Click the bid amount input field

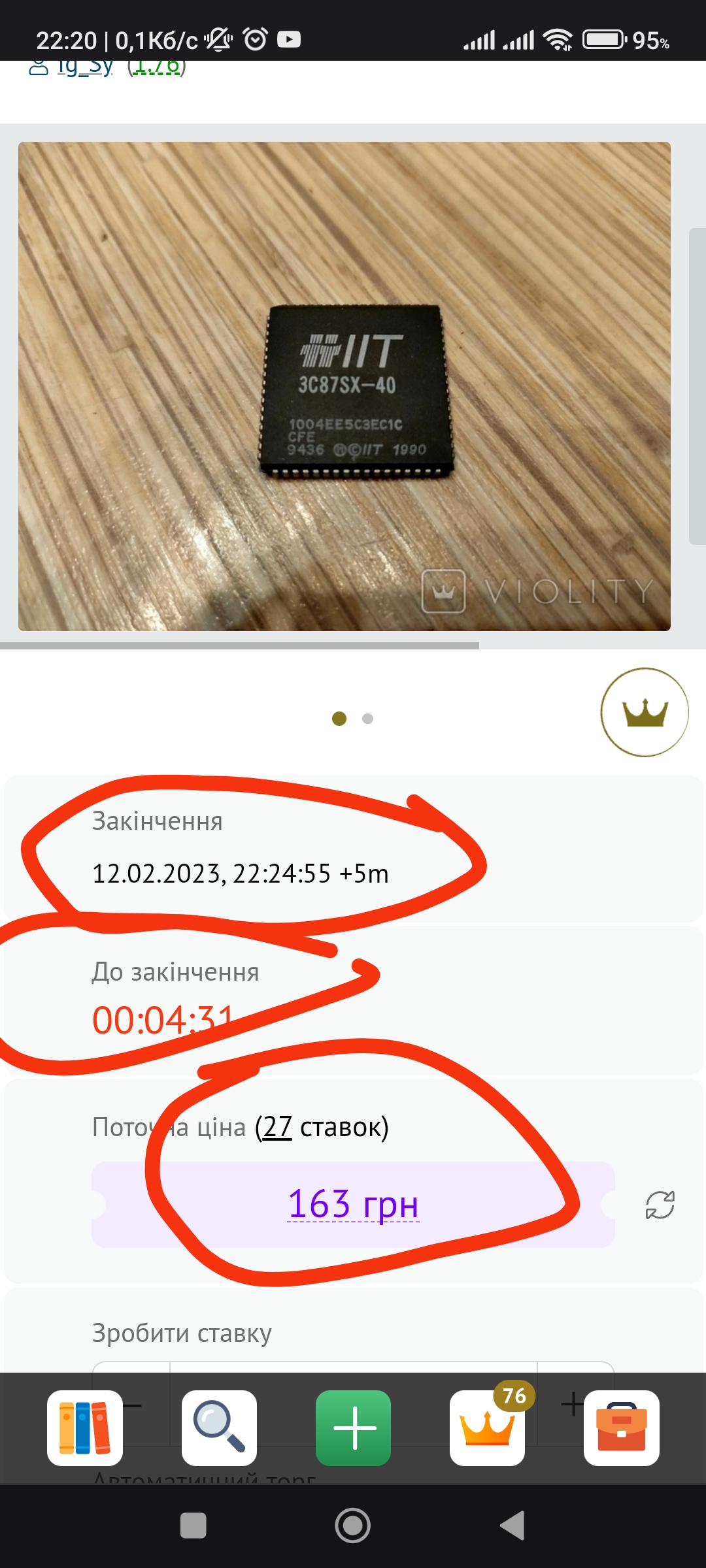354,1403
